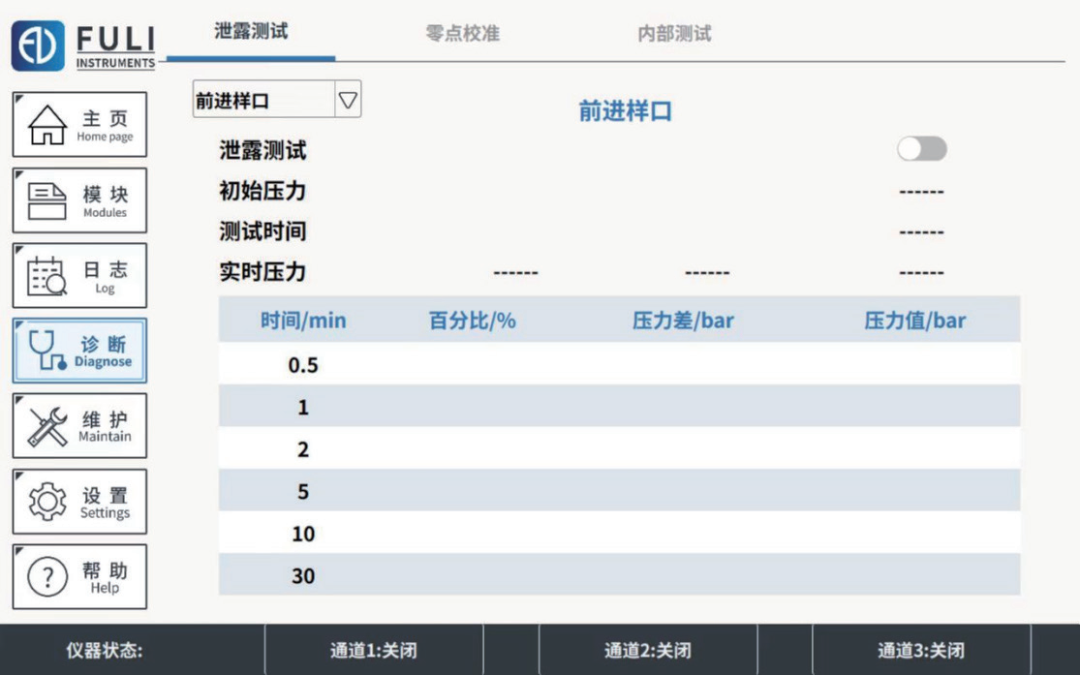Select the Diagnose stethoscope icon
This screenshot has width=1080, height=675.
pos(48,351)
